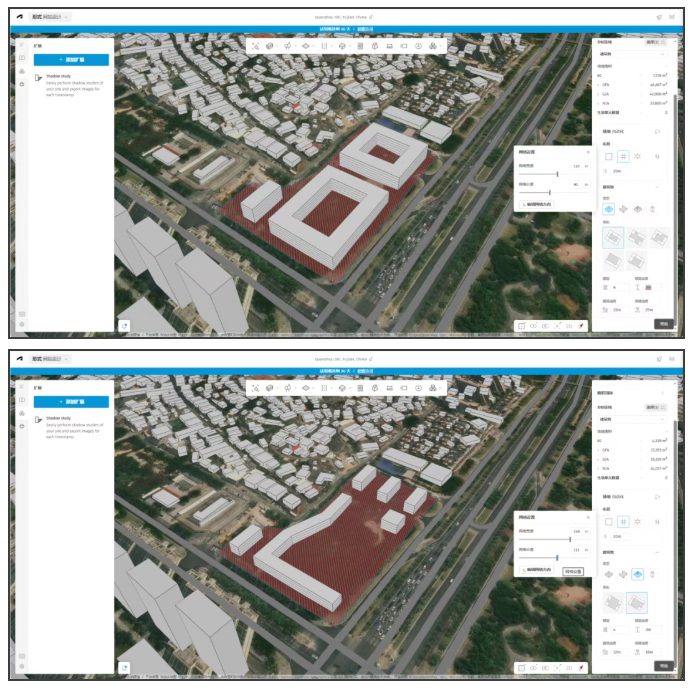Select the buildings cube tool in the upper toolbar
The image size is (697, 690).
(269, 46)
